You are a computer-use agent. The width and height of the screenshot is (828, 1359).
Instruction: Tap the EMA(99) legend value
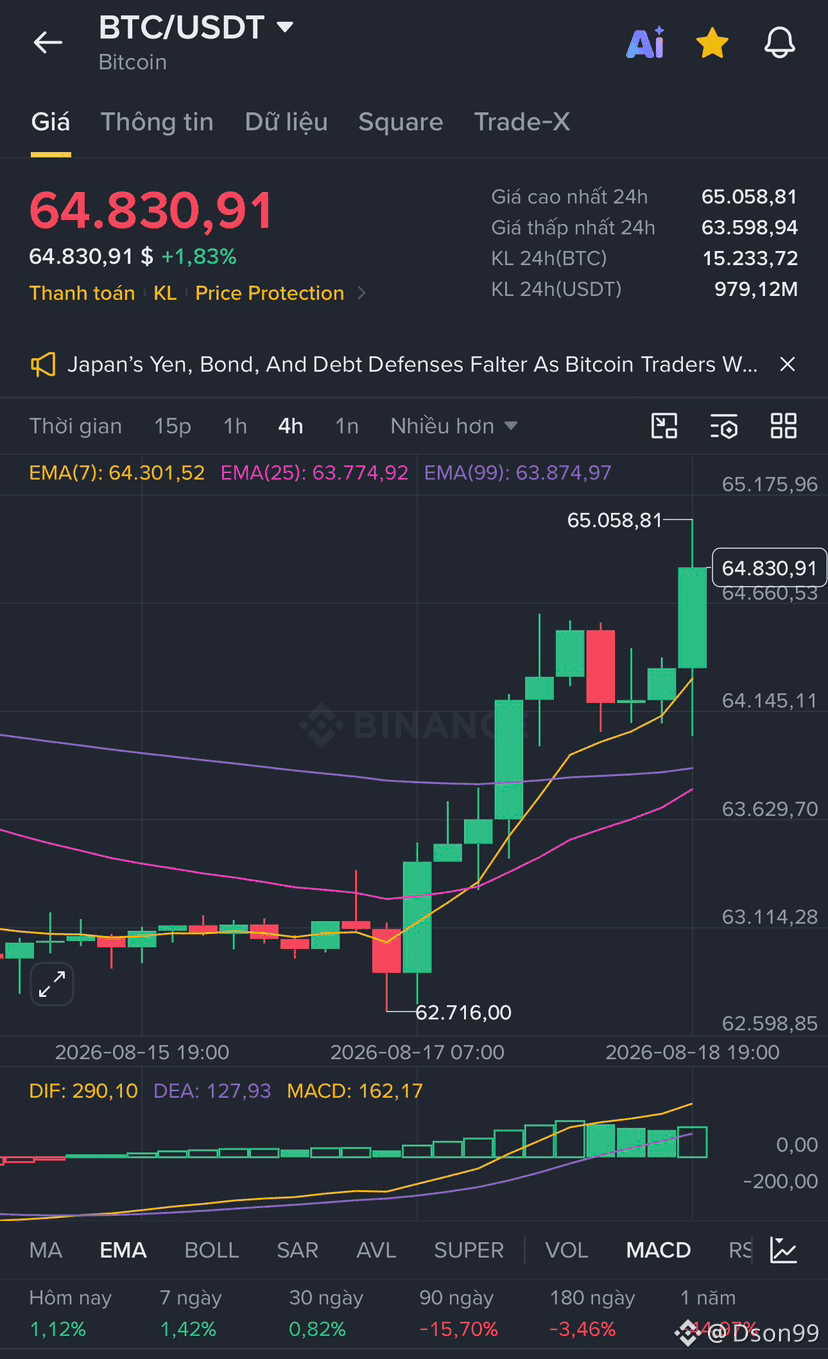[x=518, y=472]
